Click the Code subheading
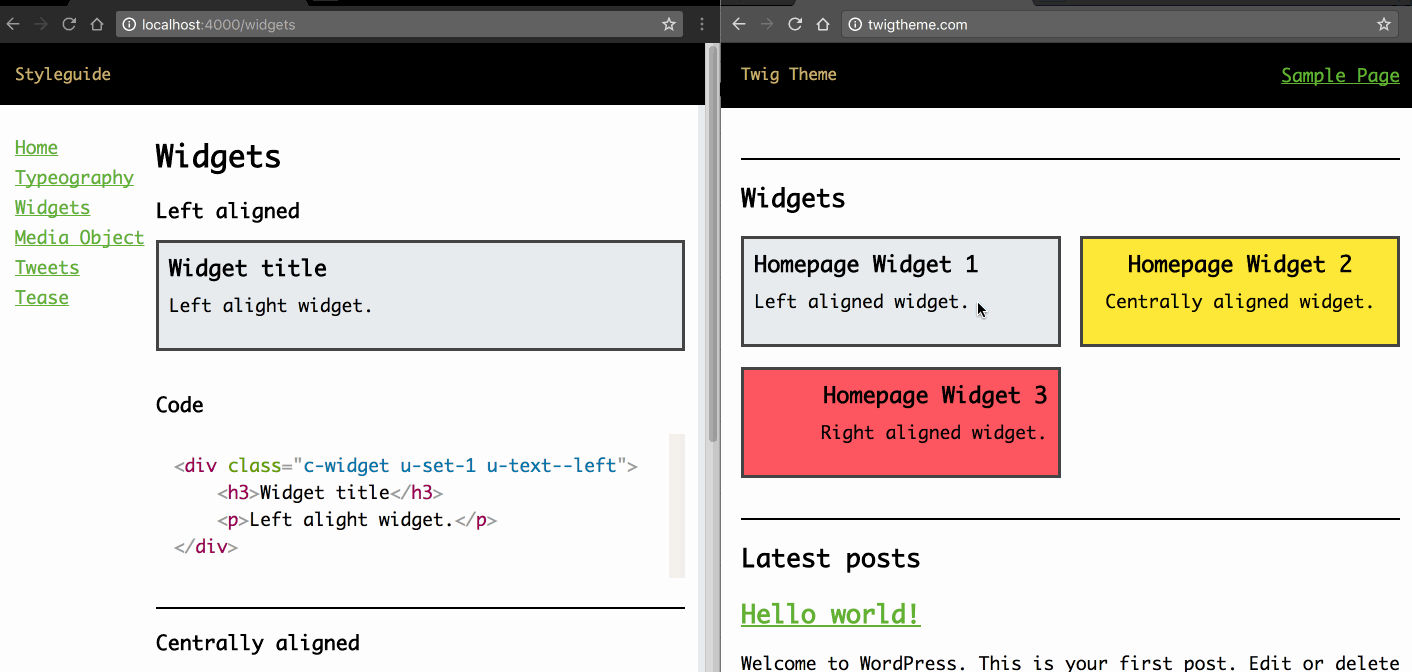 point(180,405)
